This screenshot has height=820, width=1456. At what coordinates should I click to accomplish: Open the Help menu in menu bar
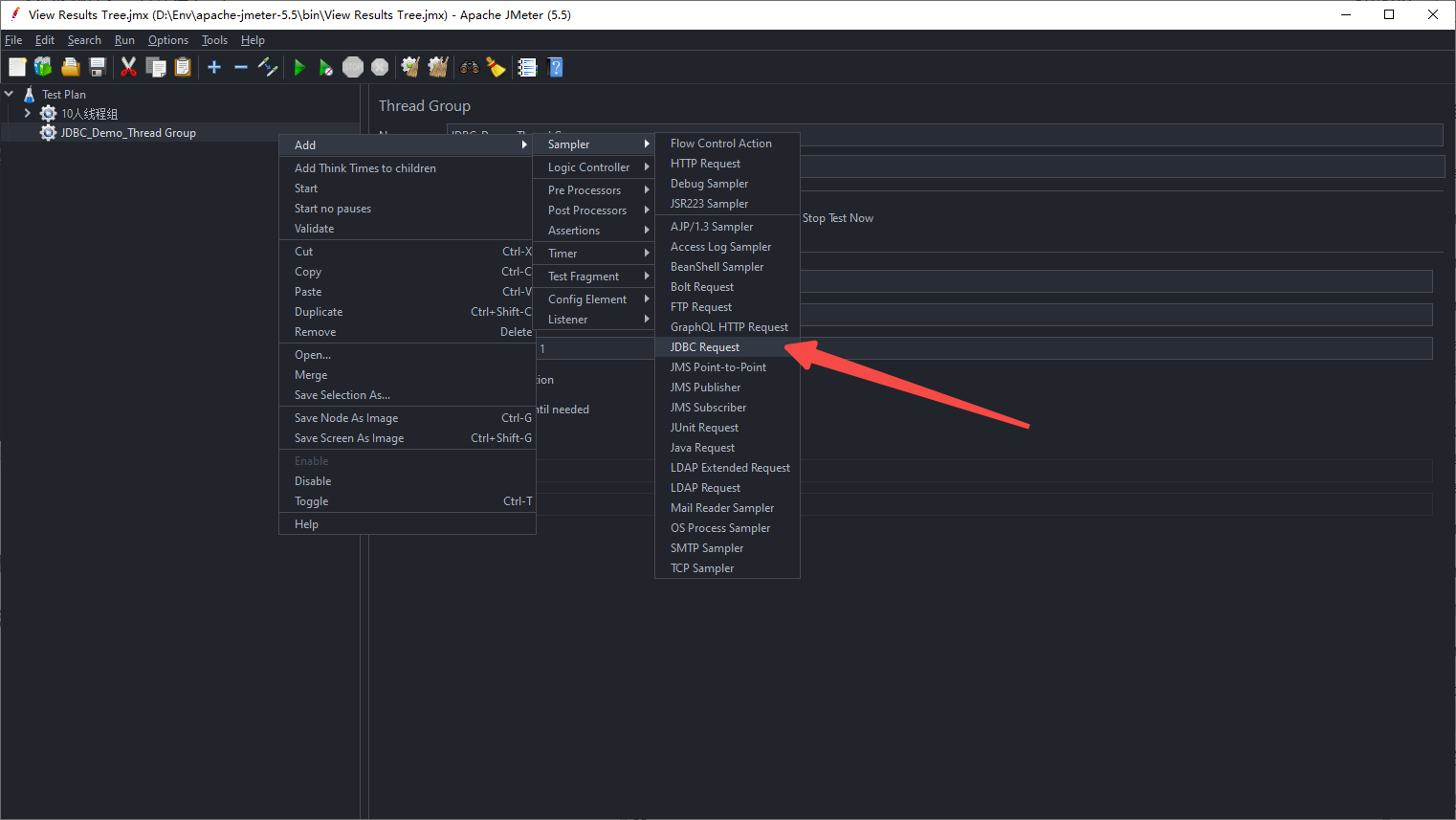click(253, 40)
